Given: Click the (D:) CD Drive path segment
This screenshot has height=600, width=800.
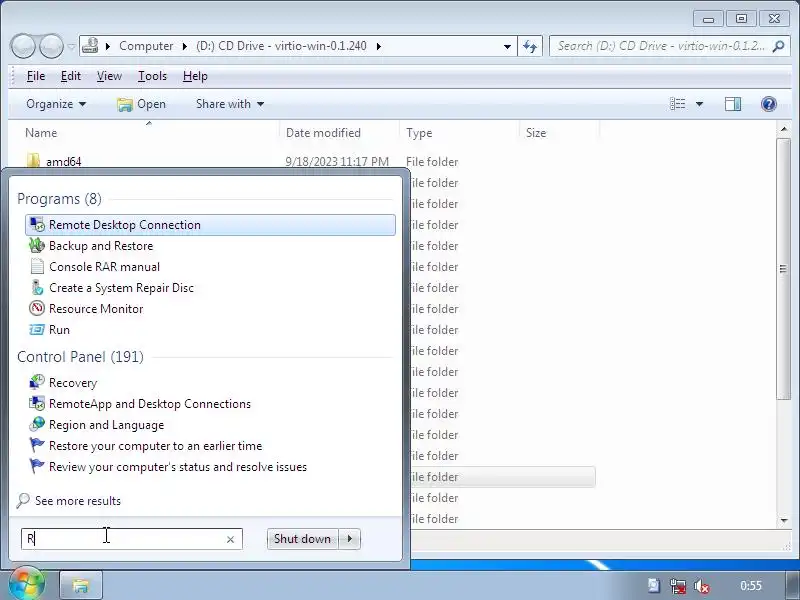Looking at the screenshot, I should pyautogui.click(x=281, y=46).
